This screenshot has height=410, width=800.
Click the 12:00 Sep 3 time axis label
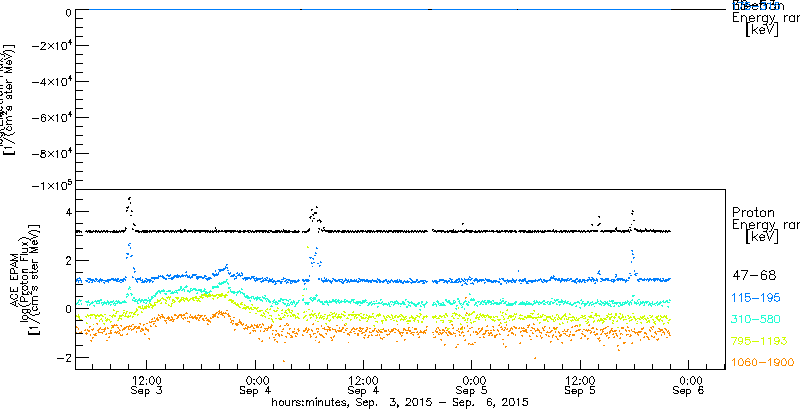click(146, 386)
